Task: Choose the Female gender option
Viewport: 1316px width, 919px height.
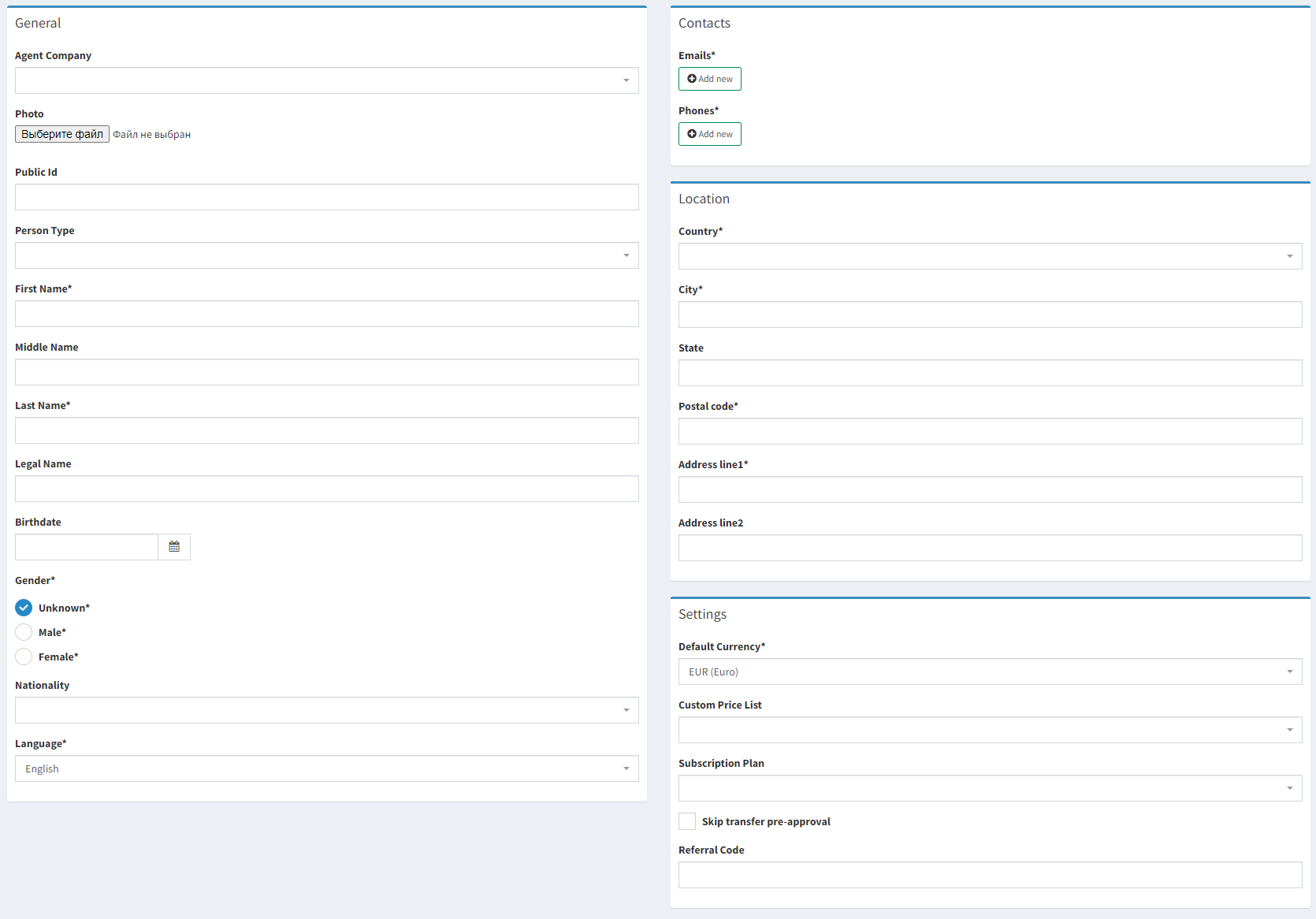Action: tap(24, 657)
